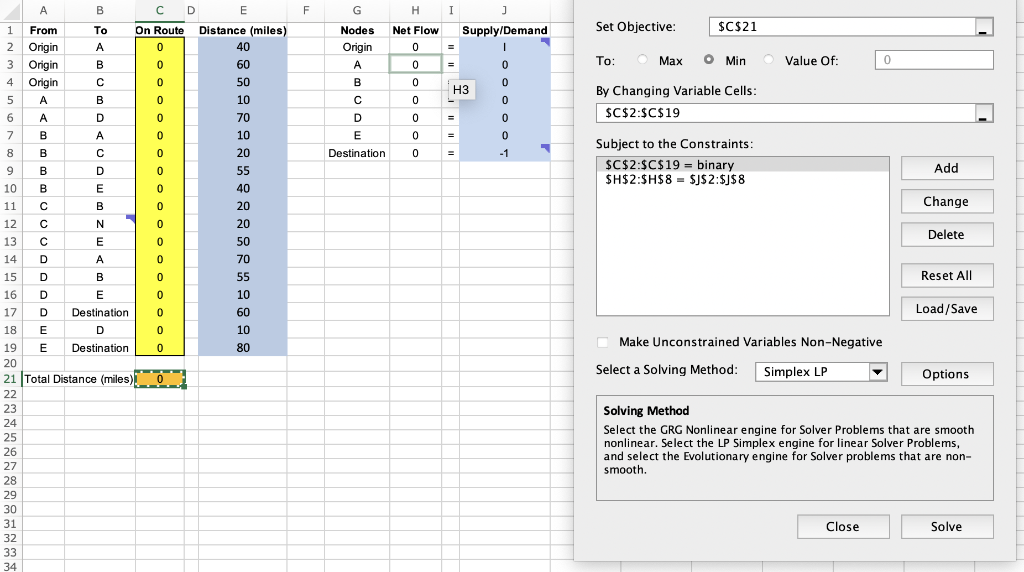Image resolution: width=1024 pixels, height=572 pixels.
Task: Click cell B12 containing N
Action: pos(100,224)
